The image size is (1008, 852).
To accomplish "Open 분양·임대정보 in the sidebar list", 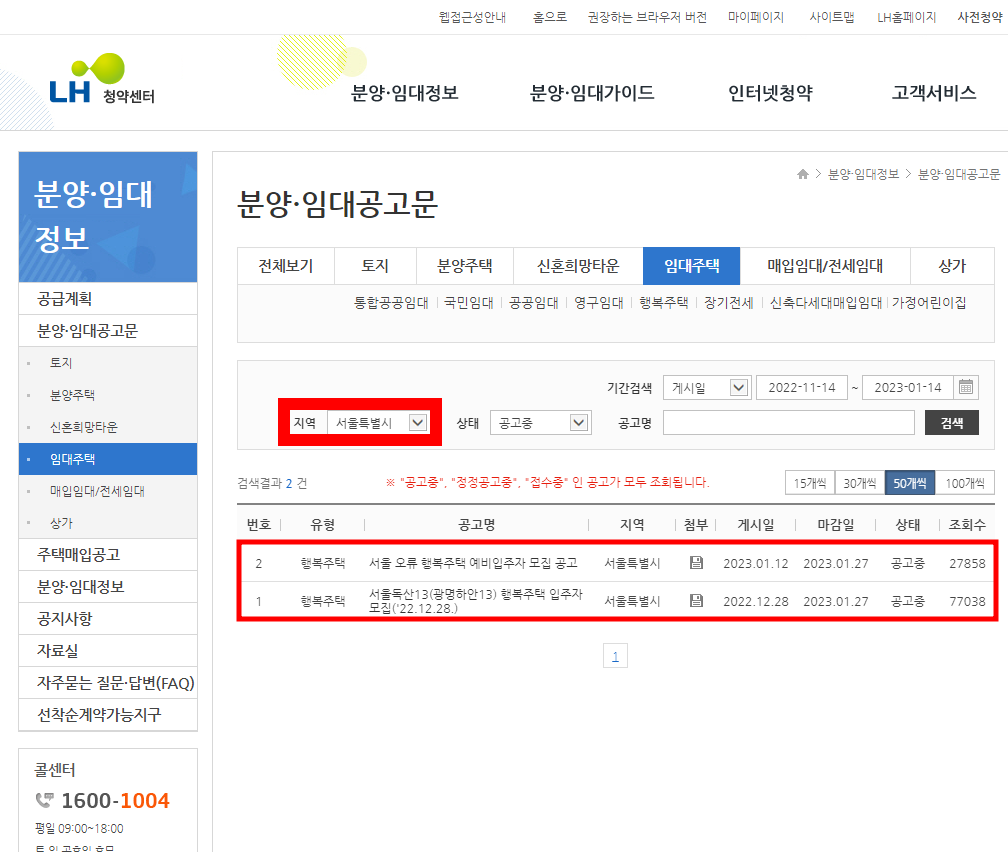I will point(108,586).
